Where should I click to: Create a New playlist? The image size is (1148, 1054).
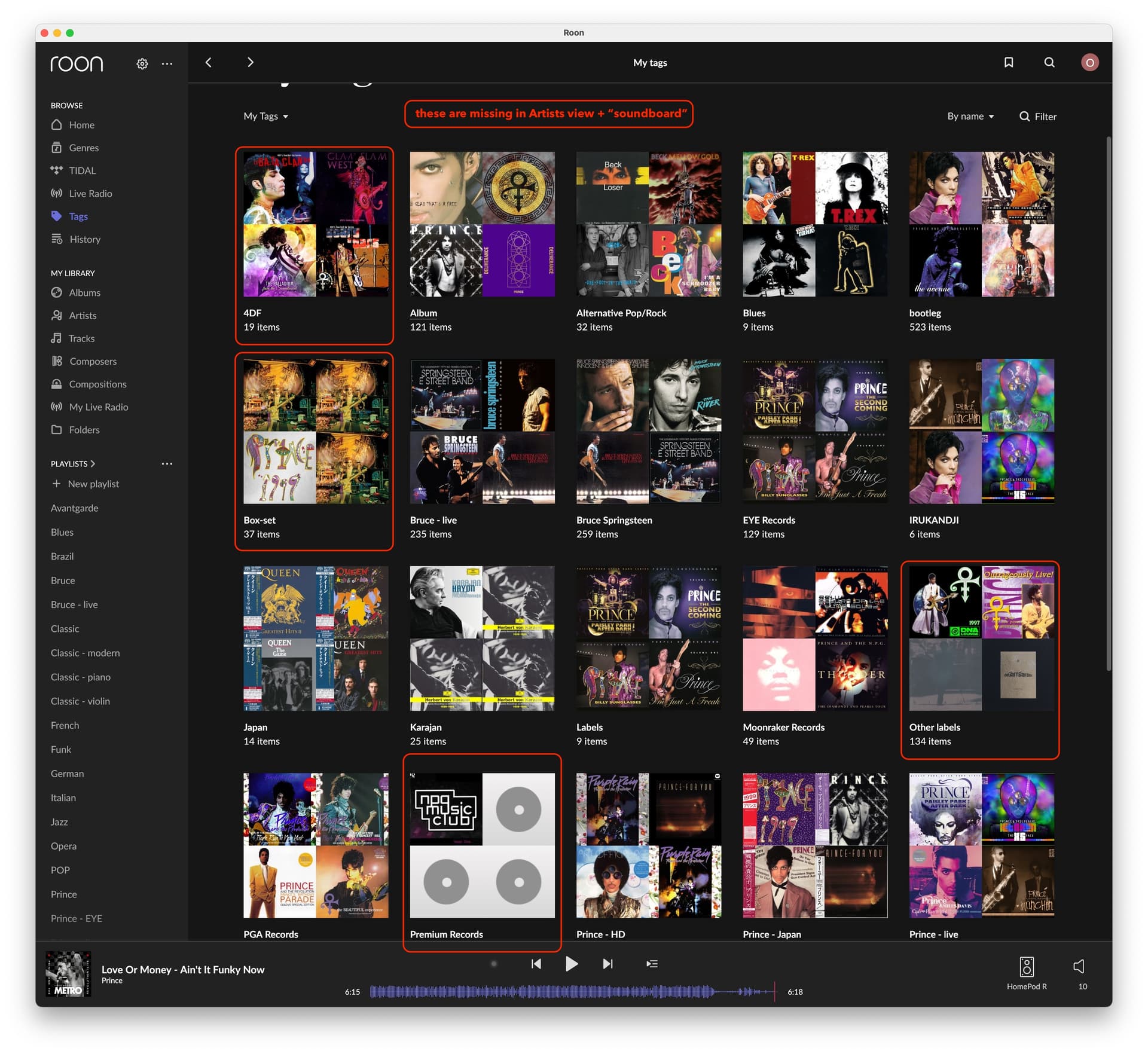click(x=85, y=484)
